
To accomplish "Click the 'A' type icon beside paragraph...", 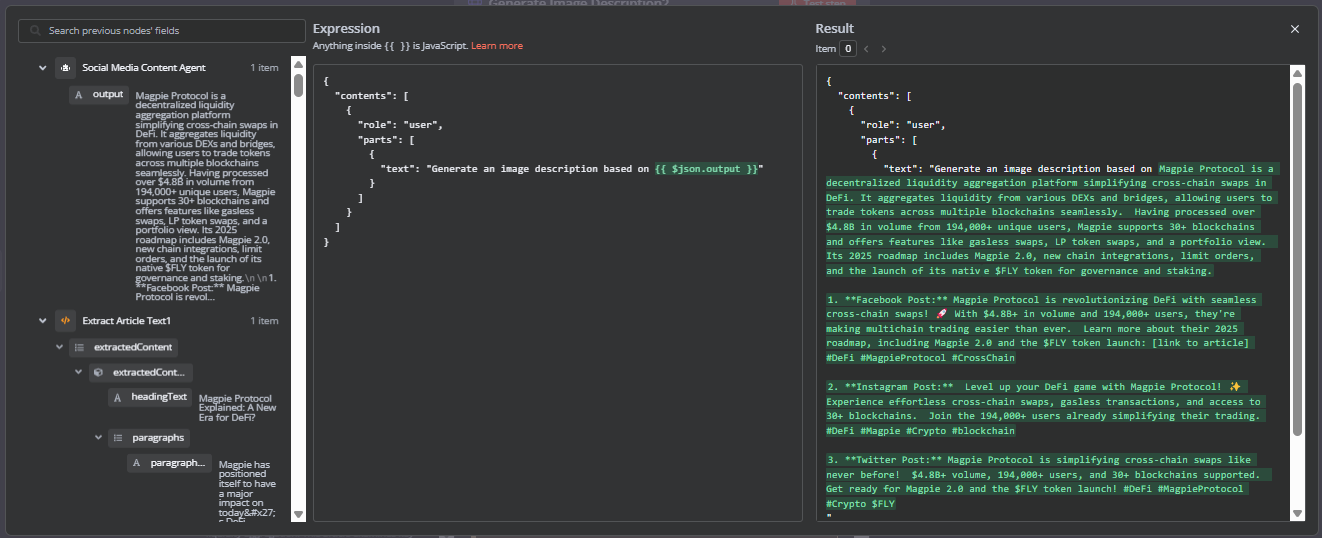I will (x=136, y=463).
